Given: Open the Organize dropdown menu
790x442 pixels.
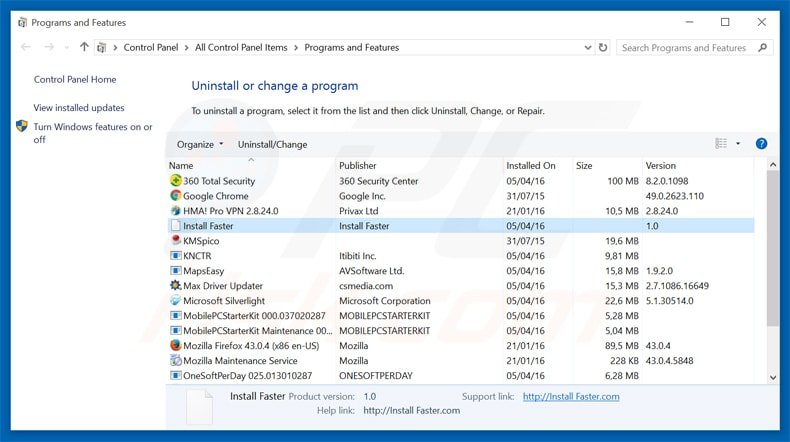Looking at the screenshot, I should (200, 144).
